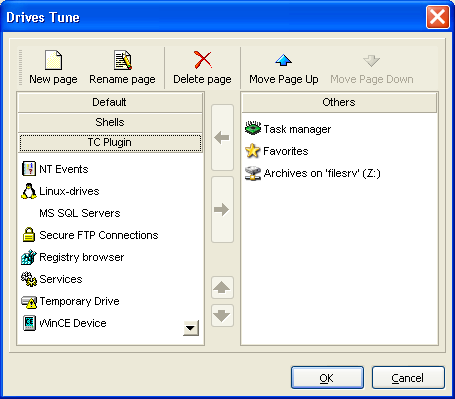Image resolution: width=455 pixels, height=399 pixels.
Task: Select the Temporary Drive warning icon
Action: point(29,301)
